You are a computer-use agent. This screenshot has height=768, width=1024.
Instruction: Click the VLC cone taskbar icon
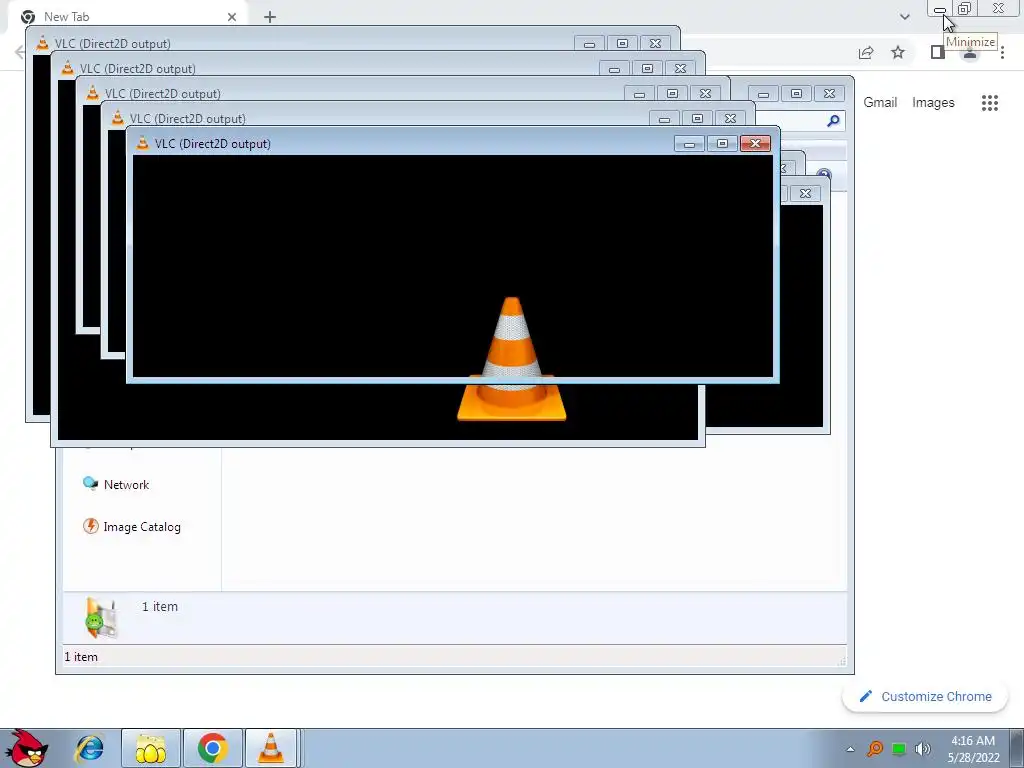(270, 748)
